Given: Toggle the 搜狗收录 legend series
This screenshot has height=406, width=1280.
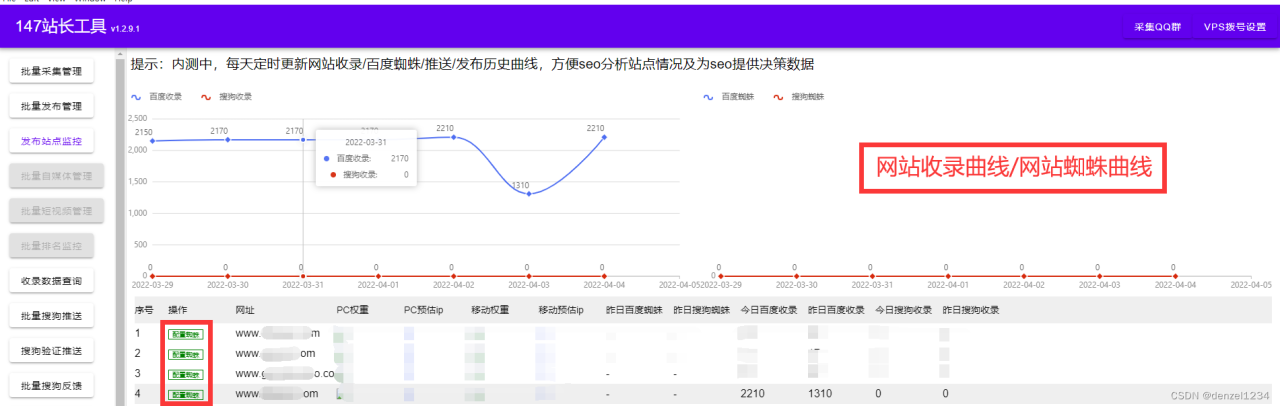Looking at the screenshot, I should point(228,97).
